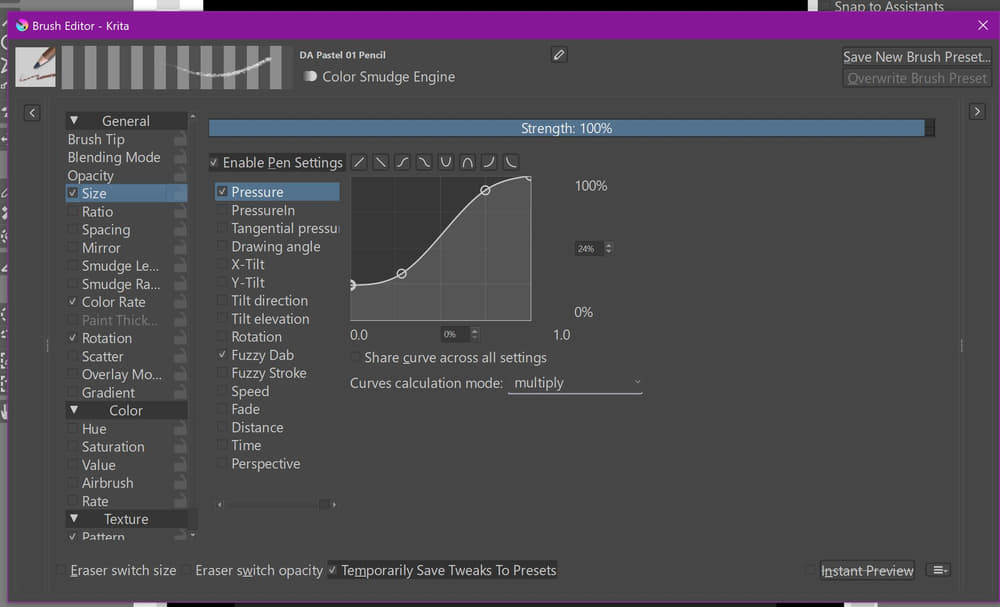
Task: Select the S-shaped curve preset
Action: click(402, 162)
